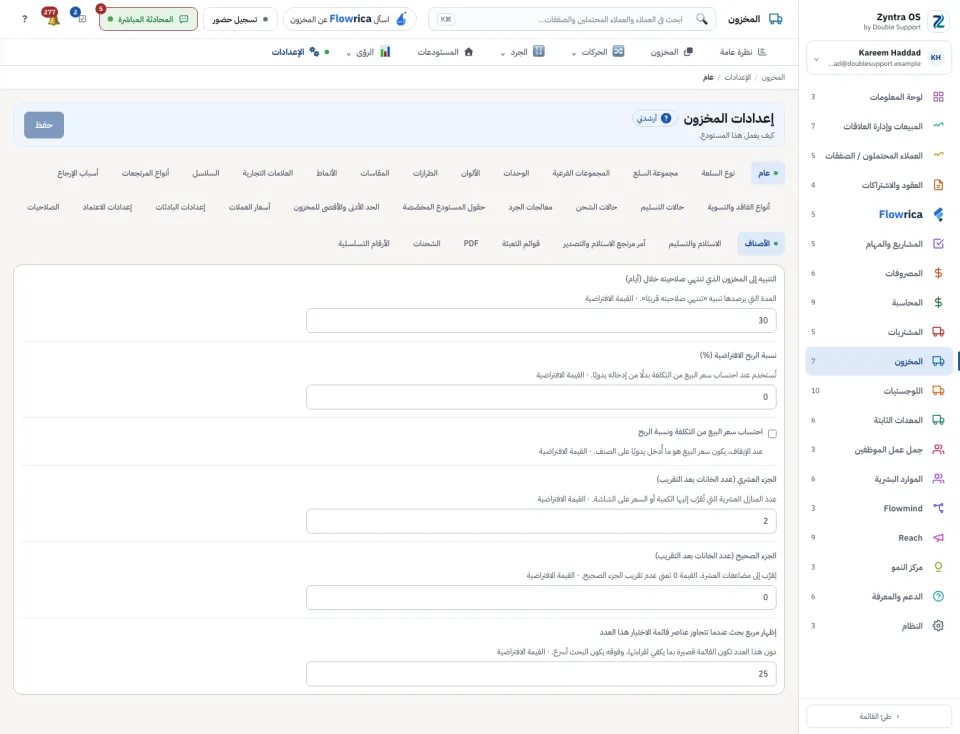
Task: Focus the search box threshold field
Action: click(x=541, y=673)
